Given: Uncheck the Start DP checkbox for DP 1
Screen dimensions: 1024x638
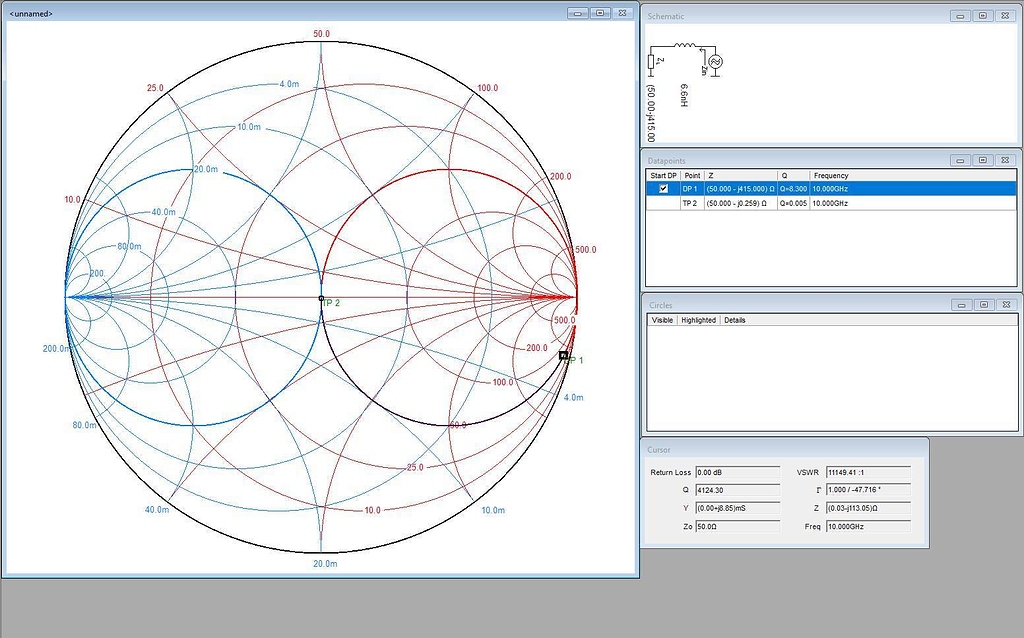Looking at the screenshot, I should point(663,189).
